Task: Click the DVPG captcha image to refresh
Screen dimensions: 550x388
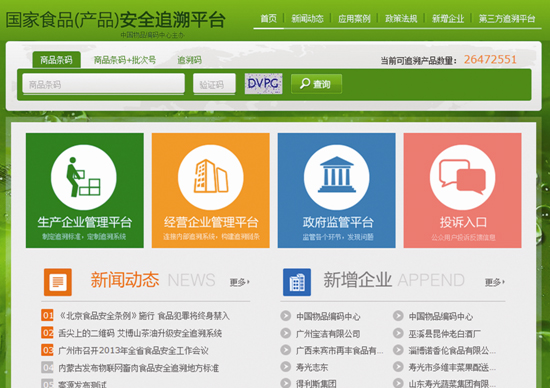Action: click(263, 83)
